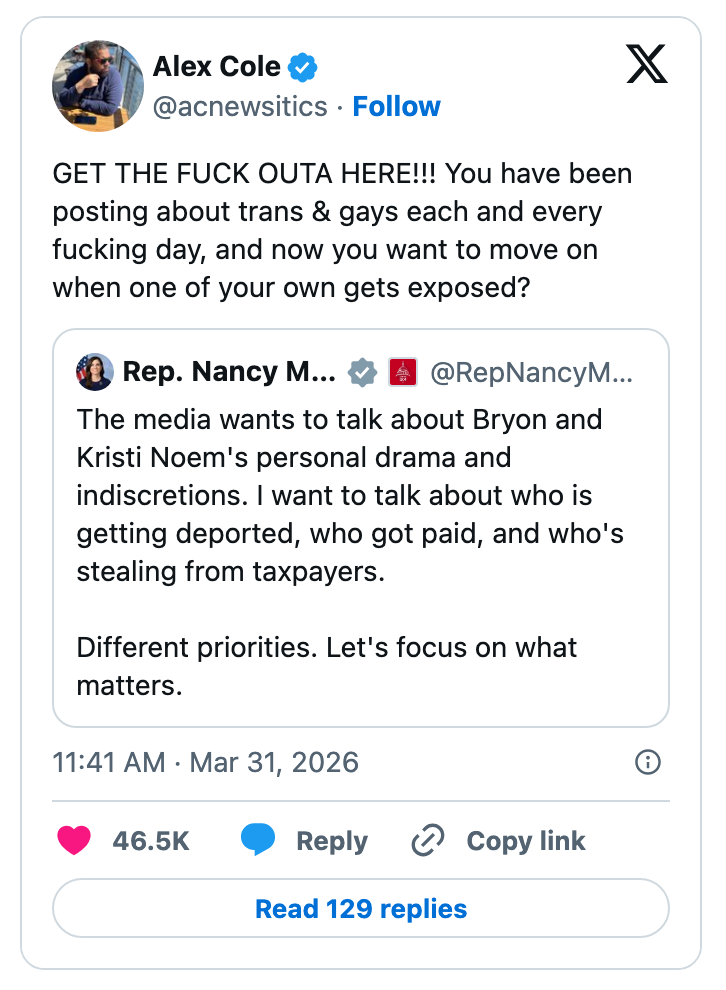Open X homepage via the X logo
The height and width of the screenshot is (990, 726).
click(647, 64)
